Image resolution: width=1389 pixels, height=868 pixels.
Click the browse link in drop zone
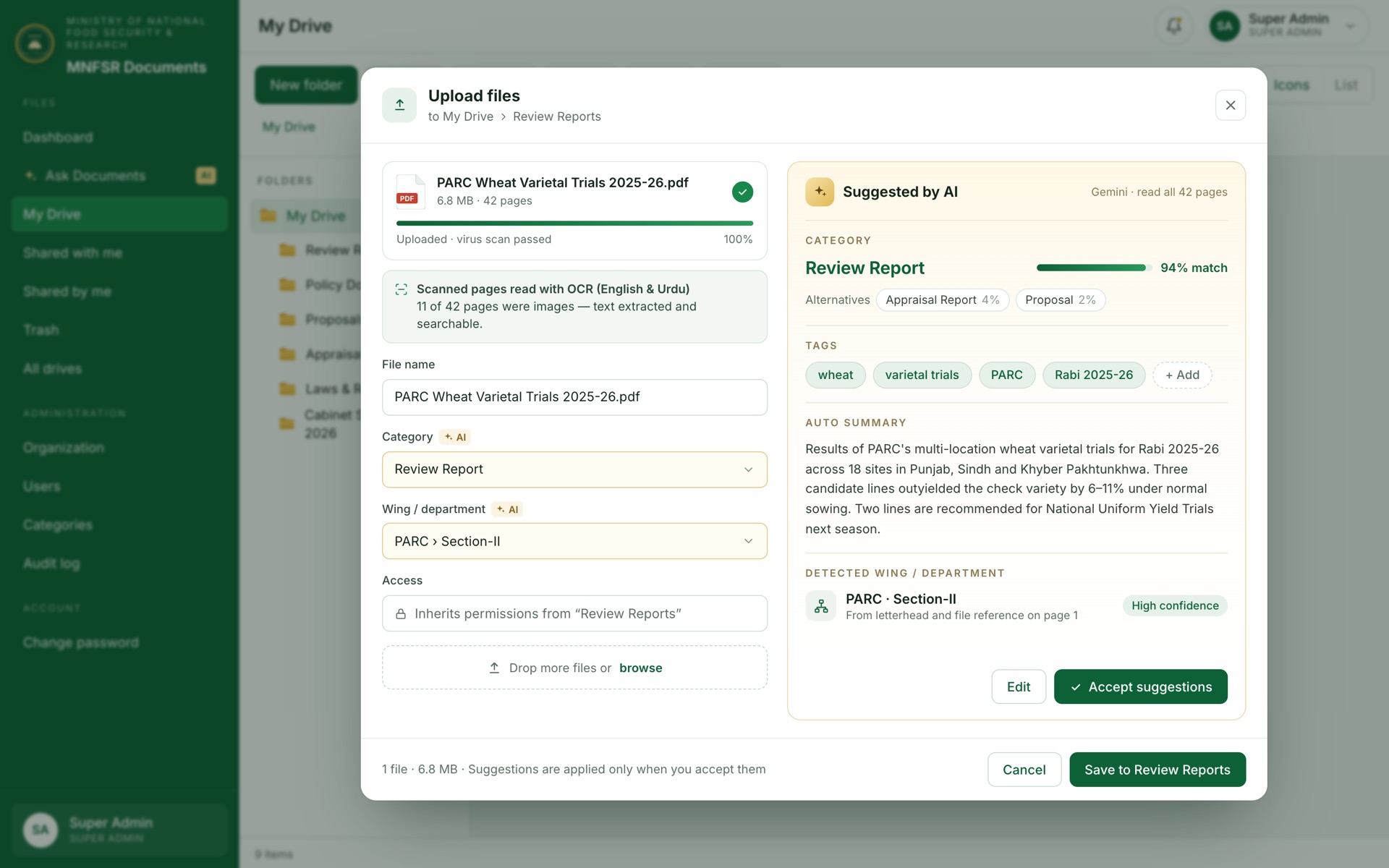point(640,668)
